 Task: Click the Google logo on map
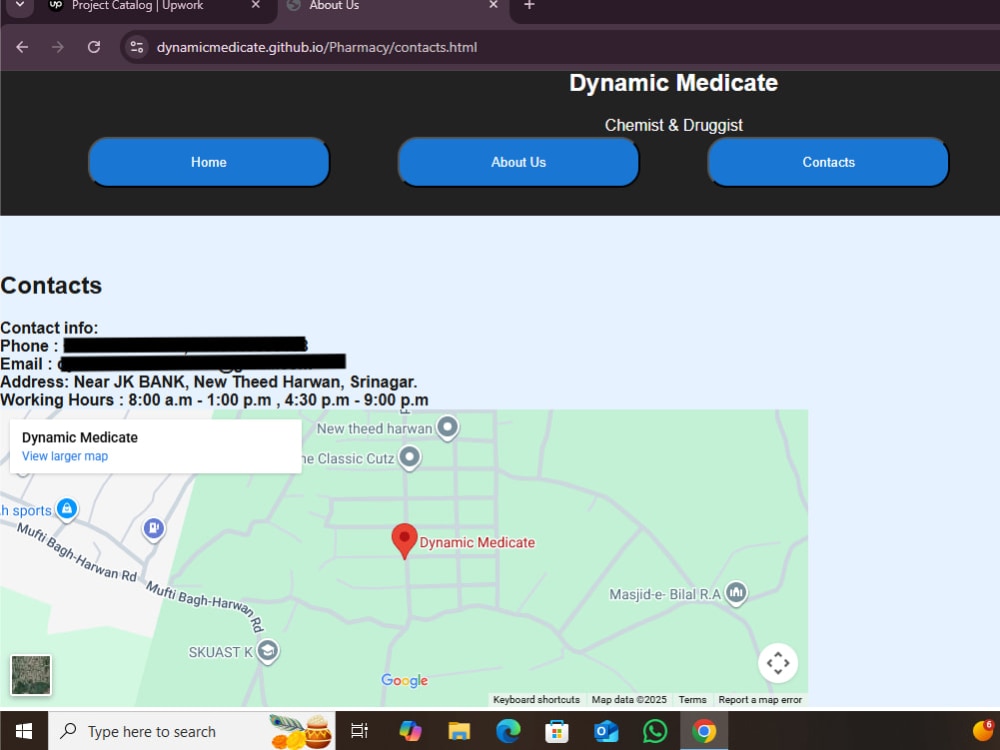(x=404, y=680)
